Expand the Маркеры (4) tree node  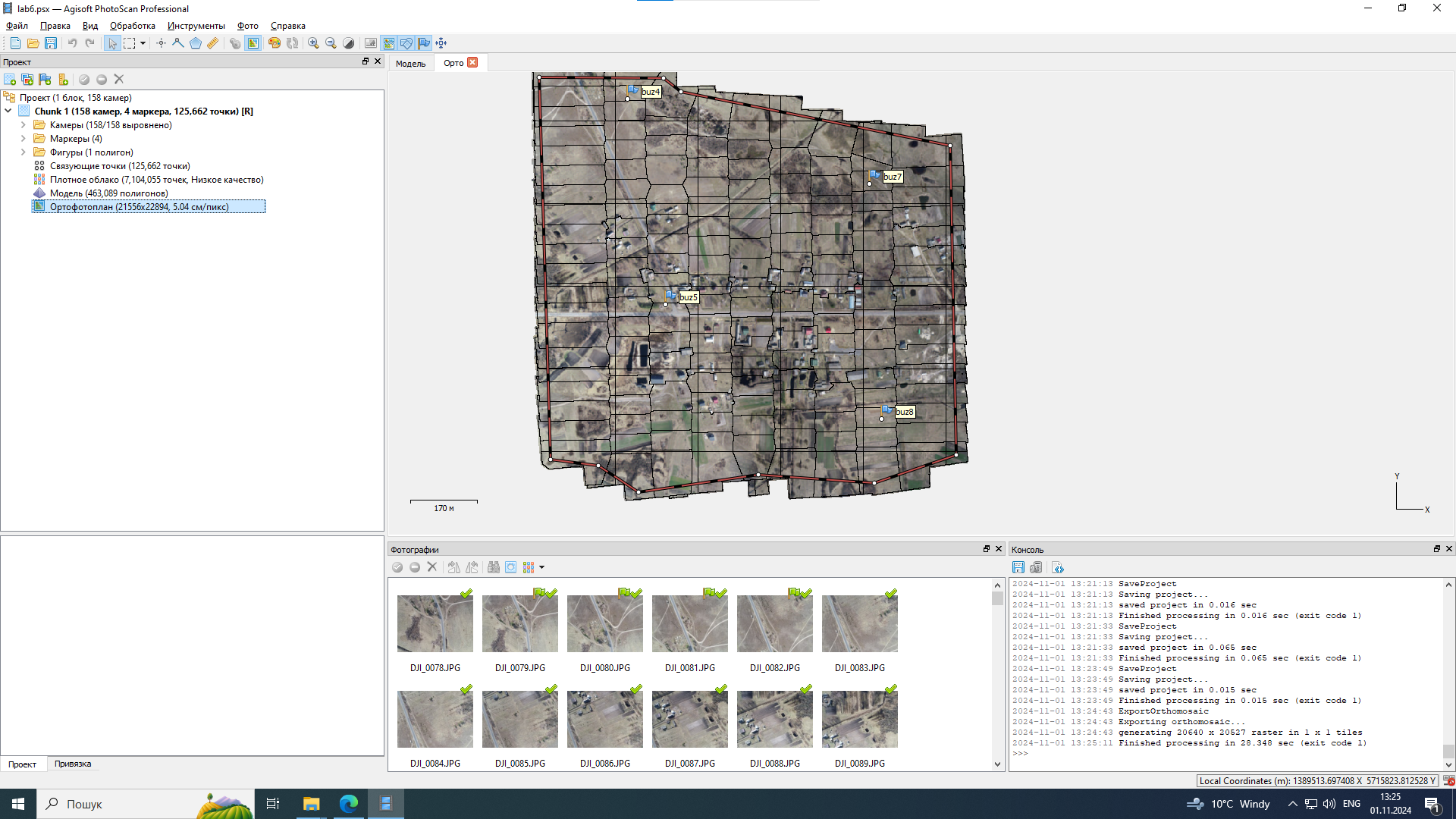tap(24, 139)
